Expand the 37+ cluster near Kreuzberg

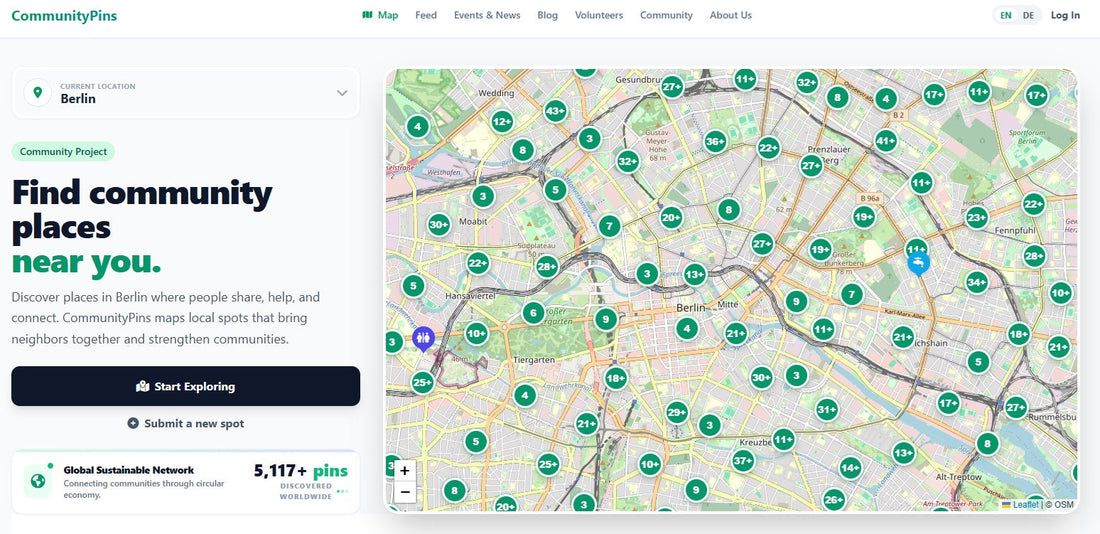(x=742, y=461)
